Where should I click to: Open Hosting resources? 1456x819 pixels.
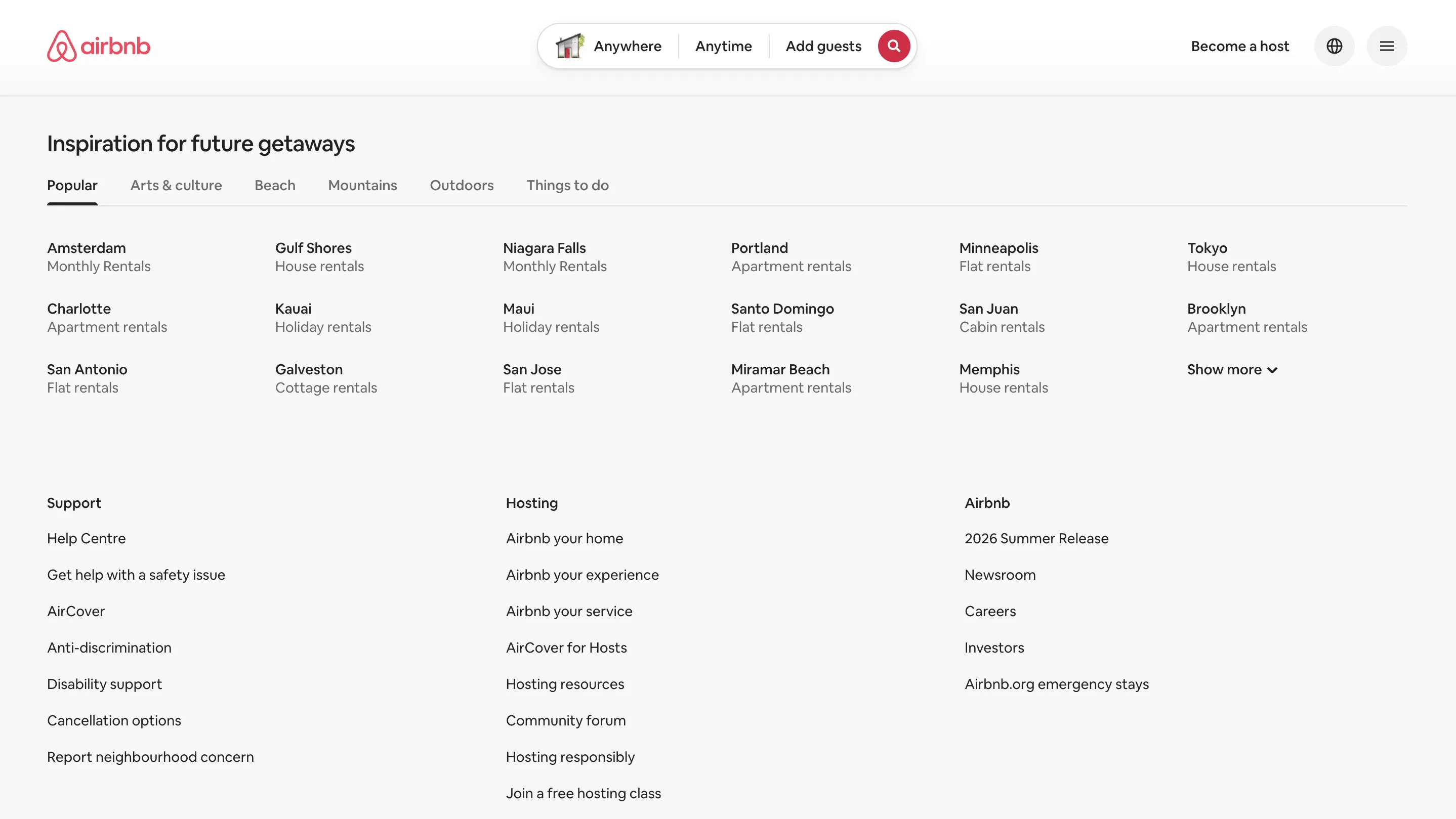[565, 684]
